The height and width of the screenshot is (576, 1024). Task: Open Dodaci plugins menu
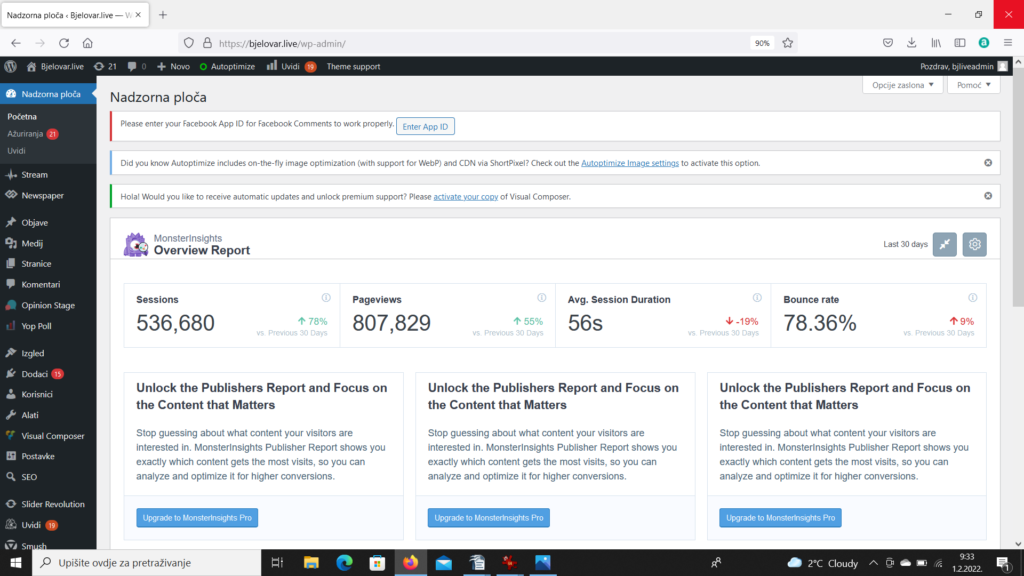click(x=48, y=374)
